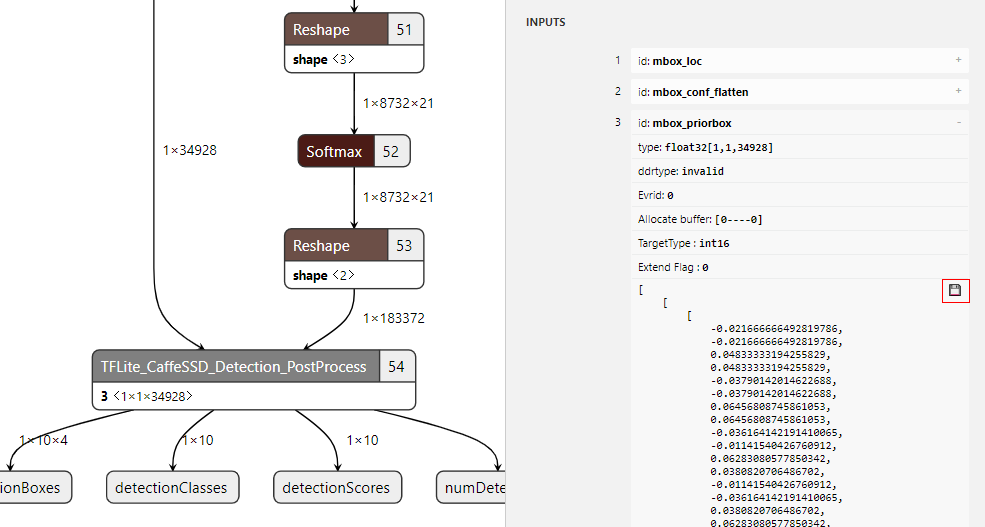Click the shape <3> attribute row
The height and width of the screenshot is (527, 985).
[323, 59]
